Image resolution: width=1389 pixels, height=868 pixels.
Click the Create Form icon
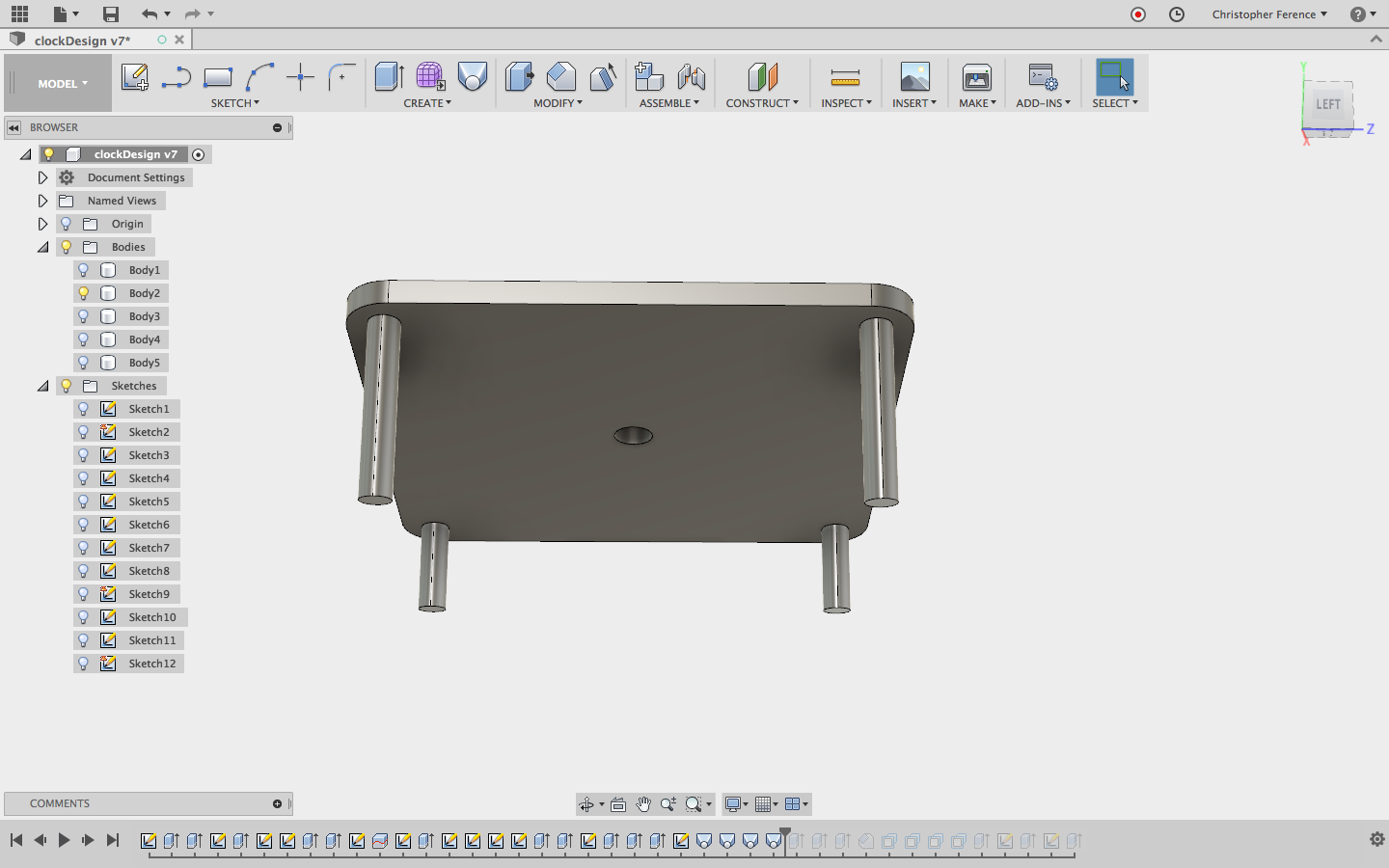[430, 77]
